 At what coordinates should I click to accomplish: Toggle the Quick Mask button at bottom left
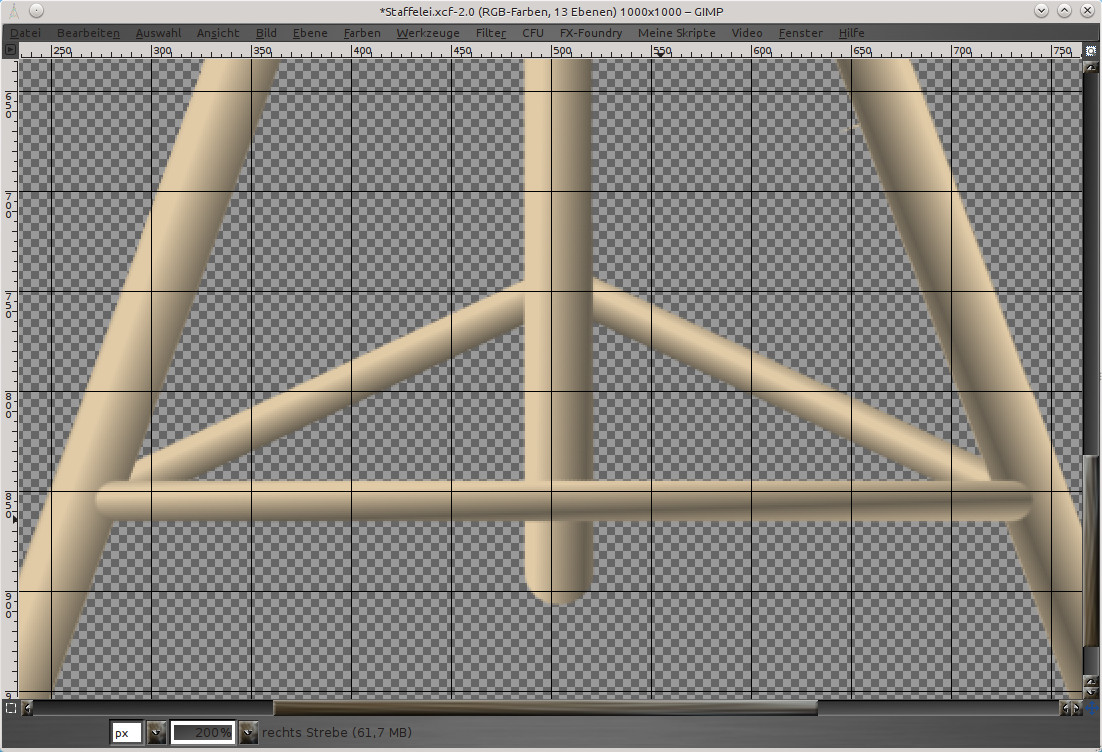[11, 708]
